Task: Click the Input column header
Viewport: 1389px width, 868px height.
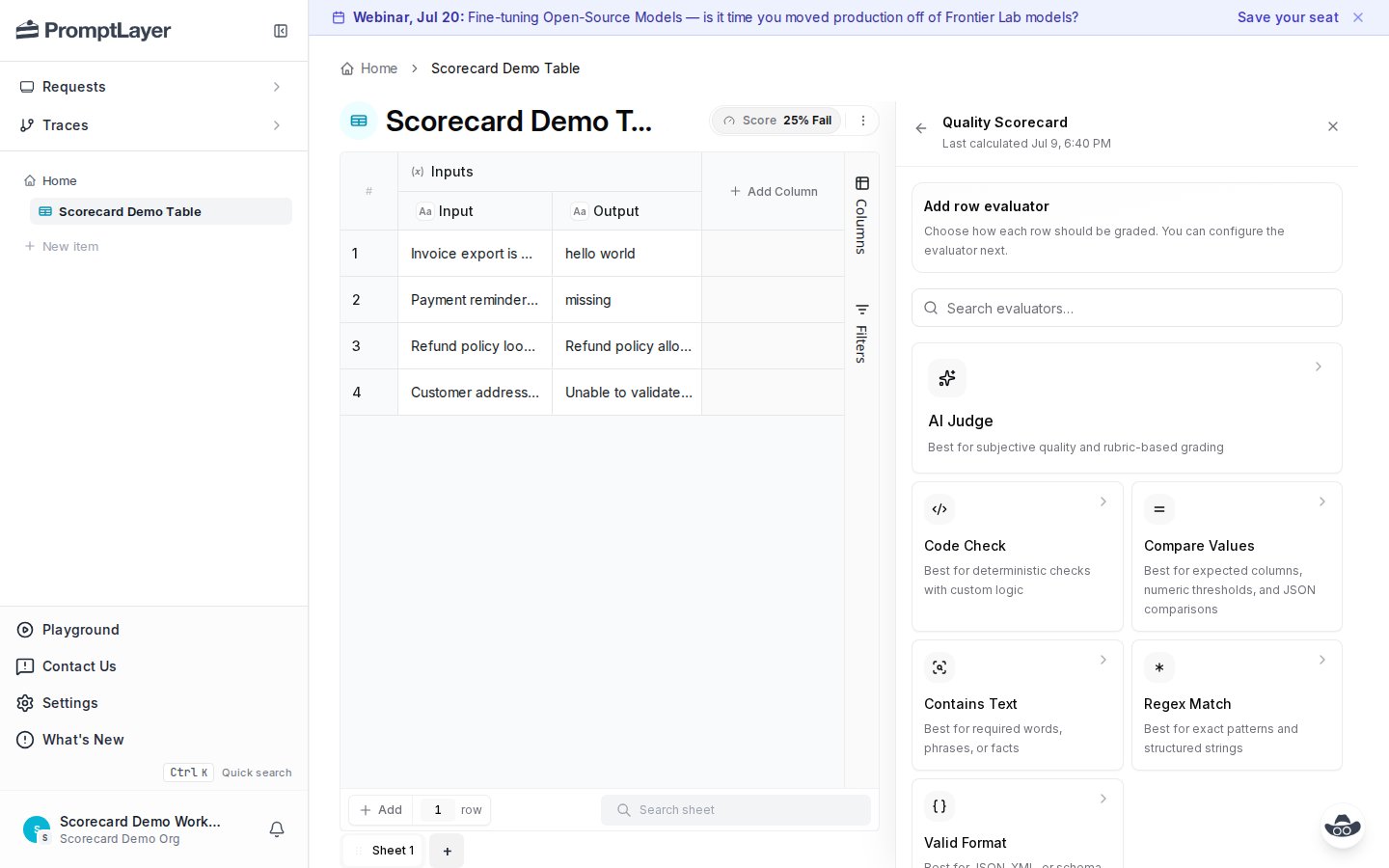Action: (x=475, y=211)
